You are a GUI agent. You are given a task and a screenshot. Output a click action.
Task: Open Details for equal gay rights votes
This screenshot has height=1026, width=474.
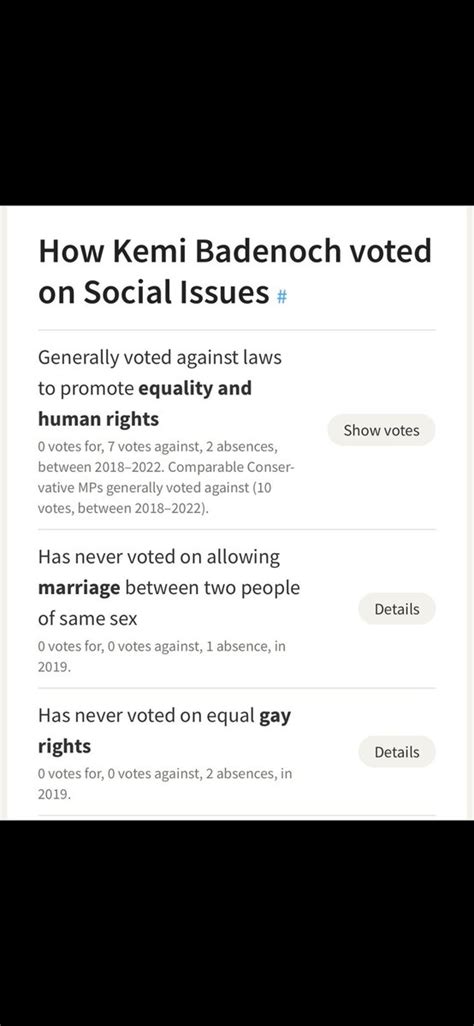pyautogui.click(x=397, y=752)
